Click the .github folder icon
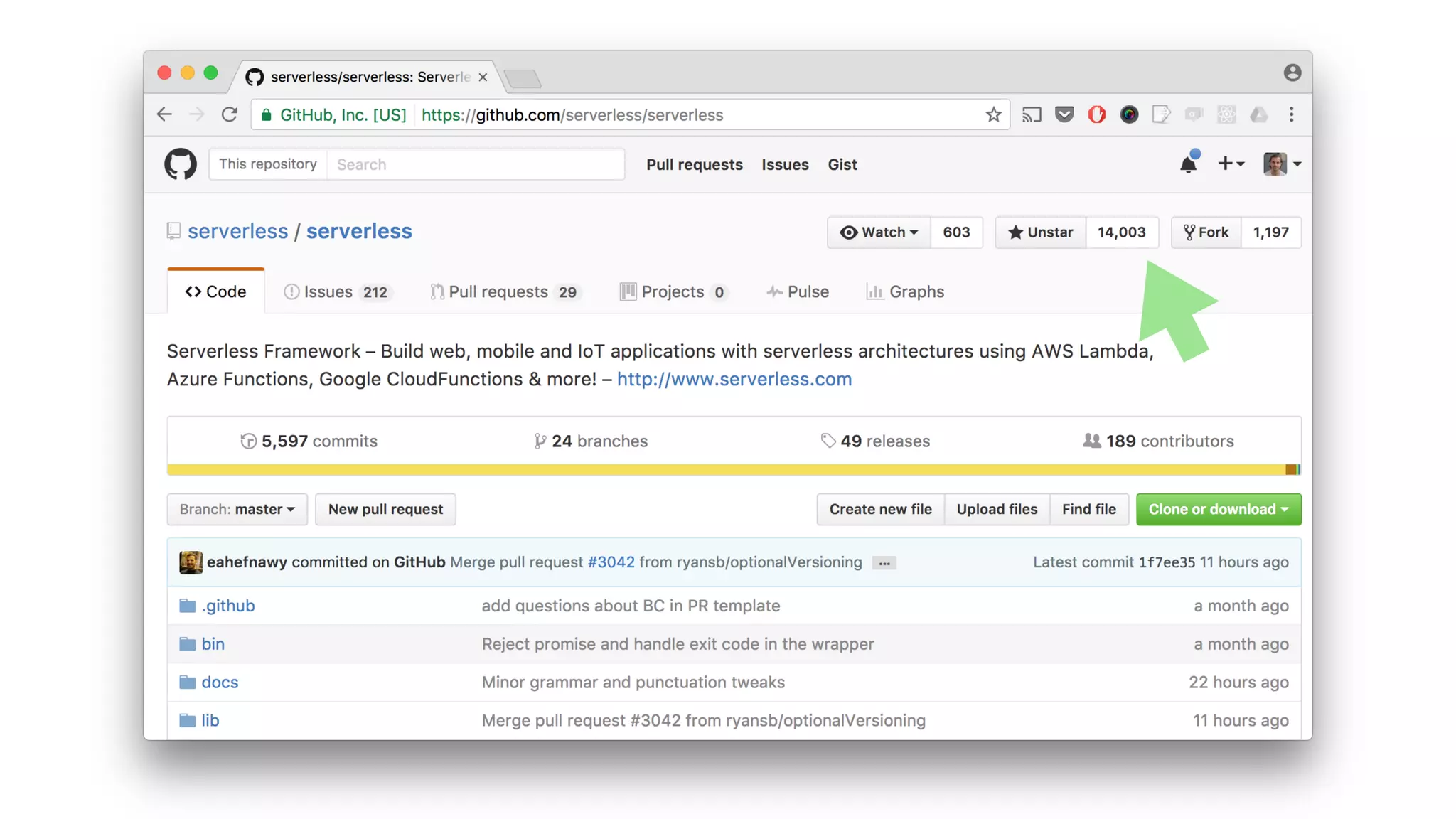Viewport: 1456px width, 819px height. 187,606
